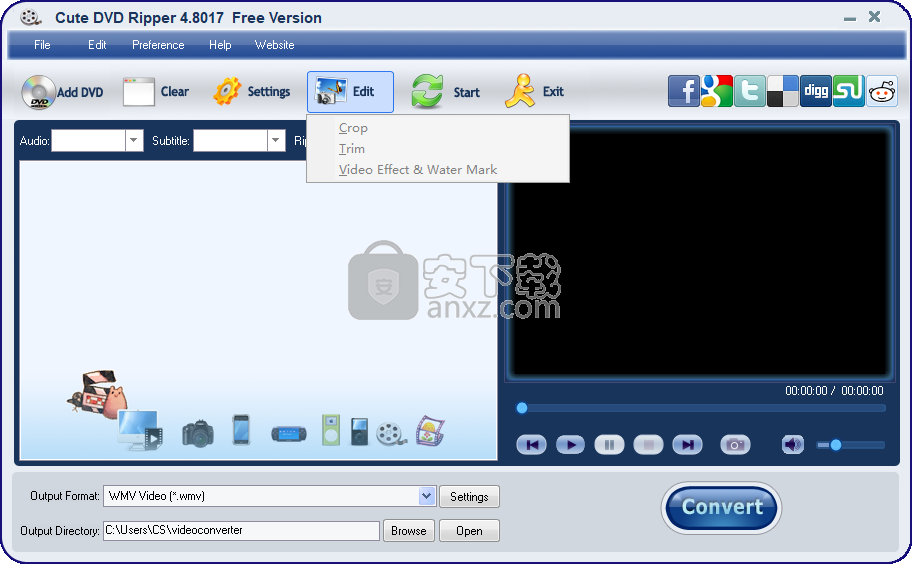Click the Edit toolbar button
This screenshot has height=564, width=912.
tap(350, 92)
